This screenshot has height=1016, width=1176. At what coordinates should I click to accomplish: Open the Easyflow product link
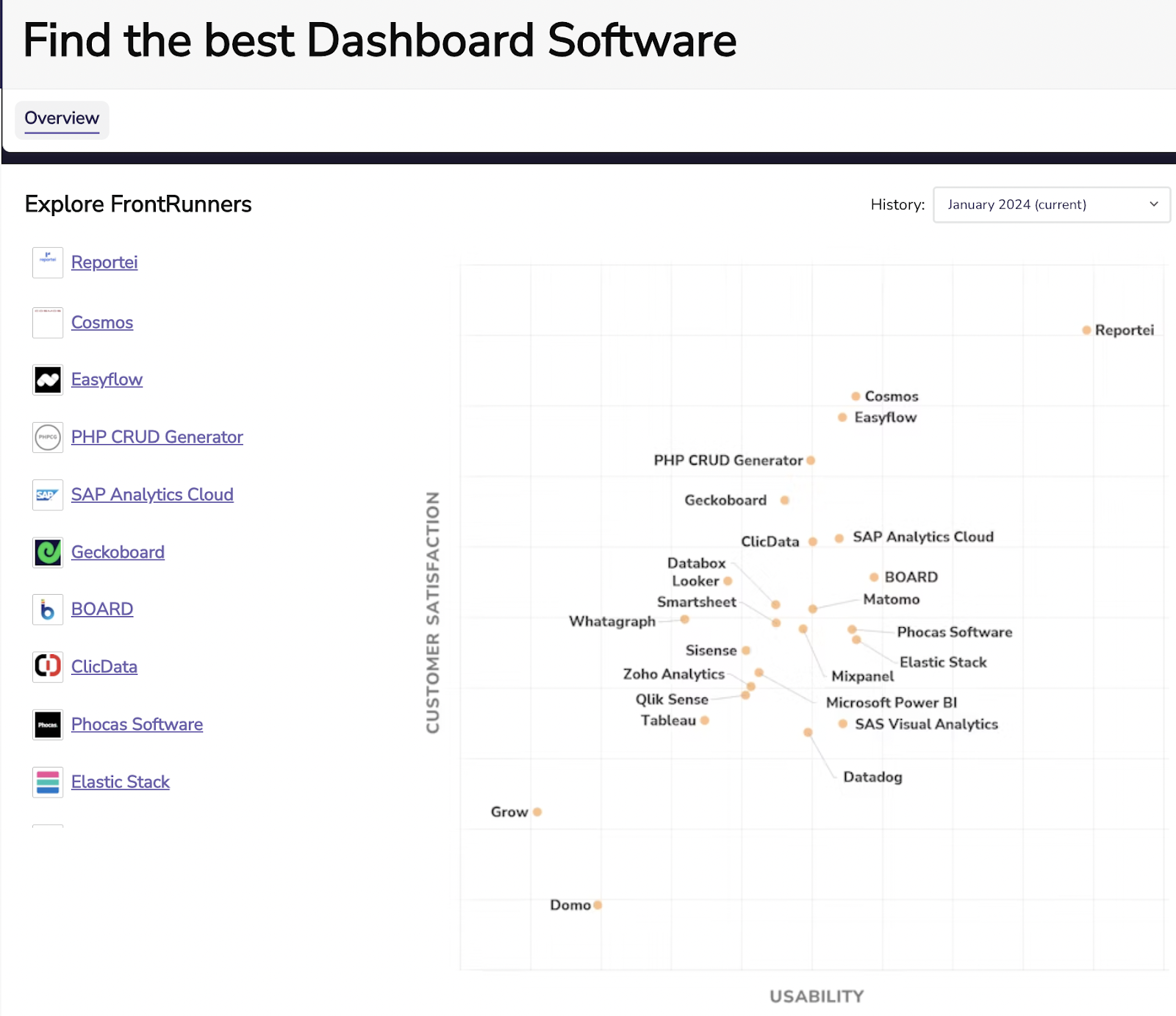[x=107, y=380]
